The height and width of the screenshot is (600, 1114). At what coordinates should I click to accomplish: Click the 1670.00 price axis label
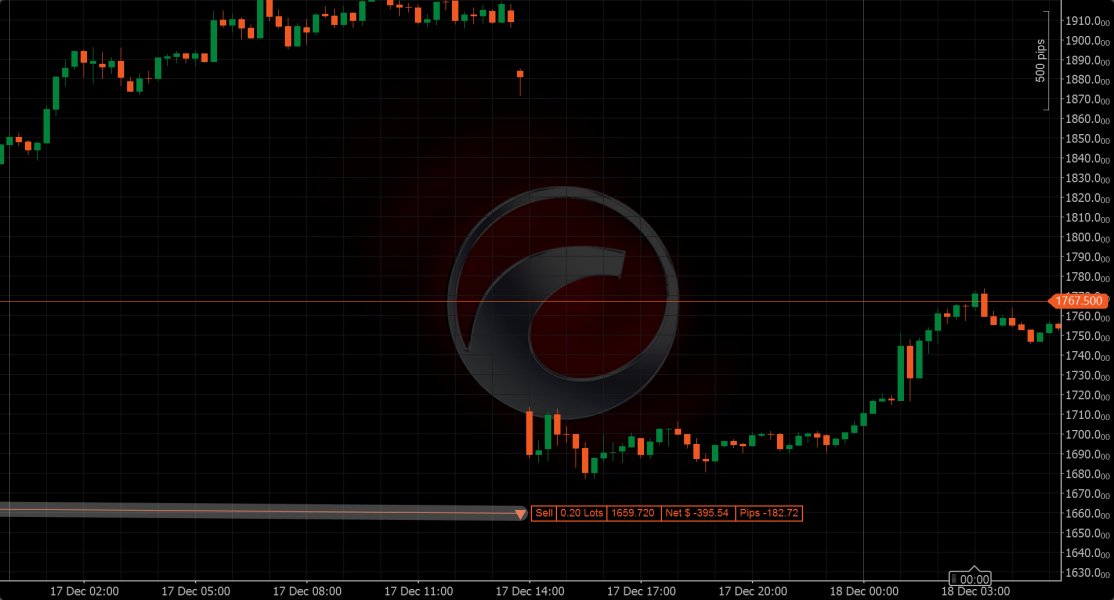(x=1087, y=494)
